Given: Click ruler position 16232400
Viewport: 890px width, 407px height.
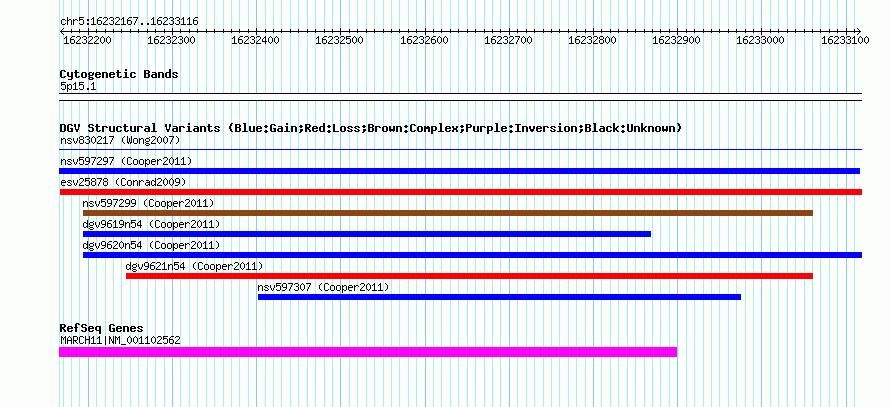Looking at the screenshot, I should 256,40.
